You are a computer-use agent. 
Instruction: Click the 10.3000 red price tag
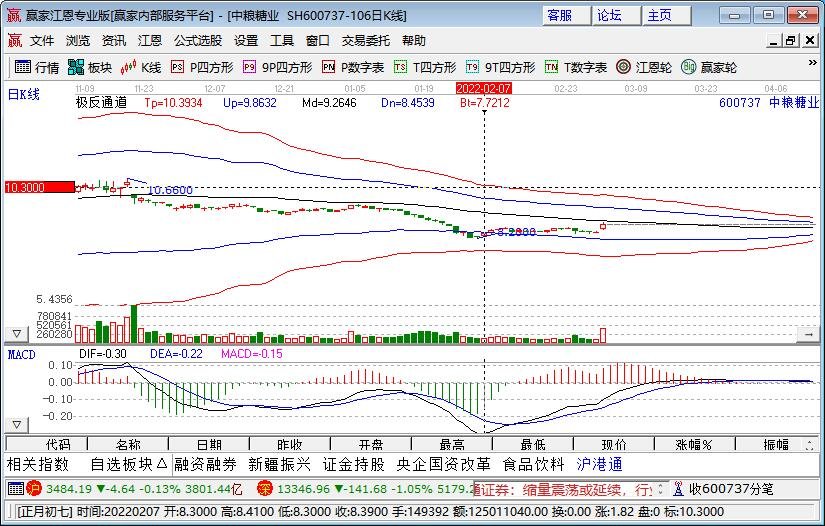[39, 187]
